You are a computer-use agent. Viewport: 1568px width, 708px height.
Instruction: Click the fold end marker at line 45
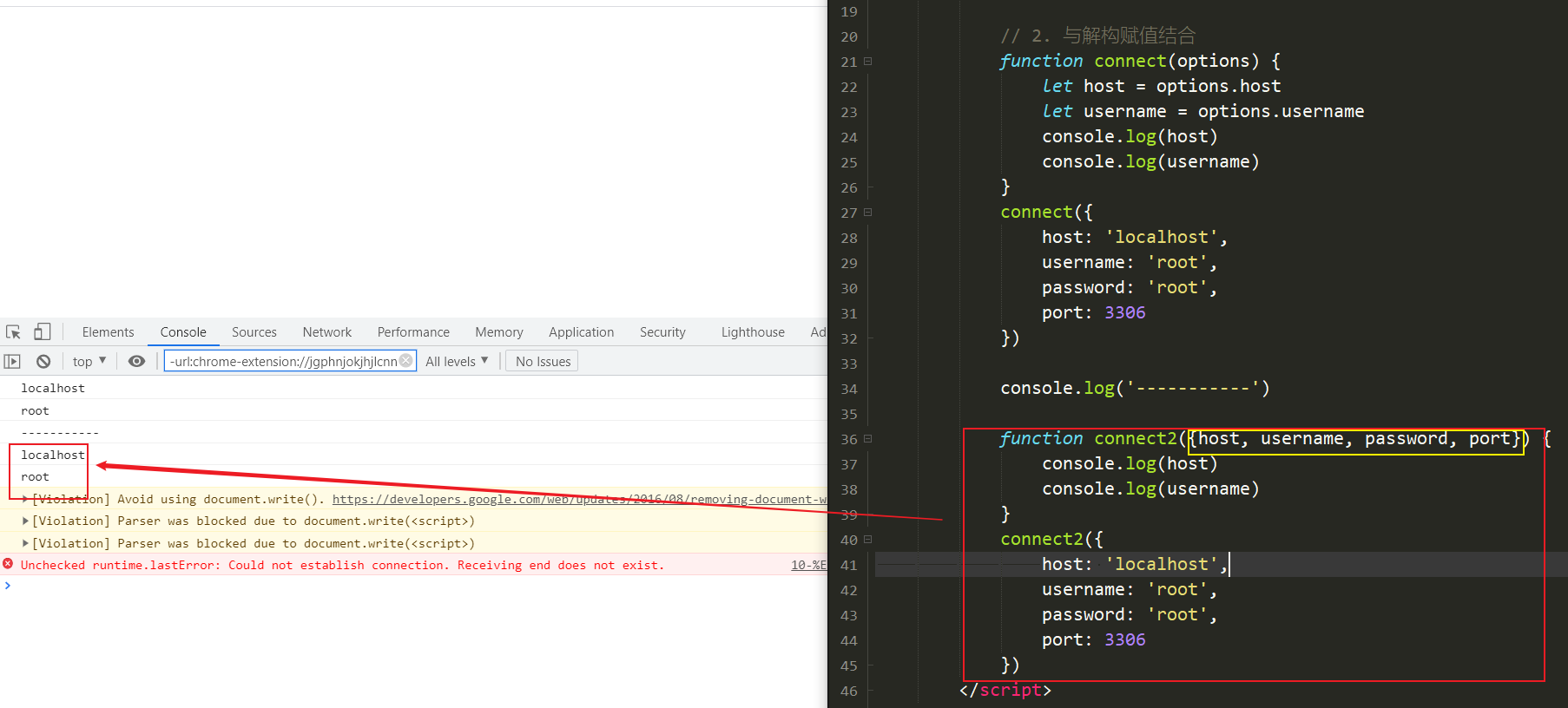[869, 665]
